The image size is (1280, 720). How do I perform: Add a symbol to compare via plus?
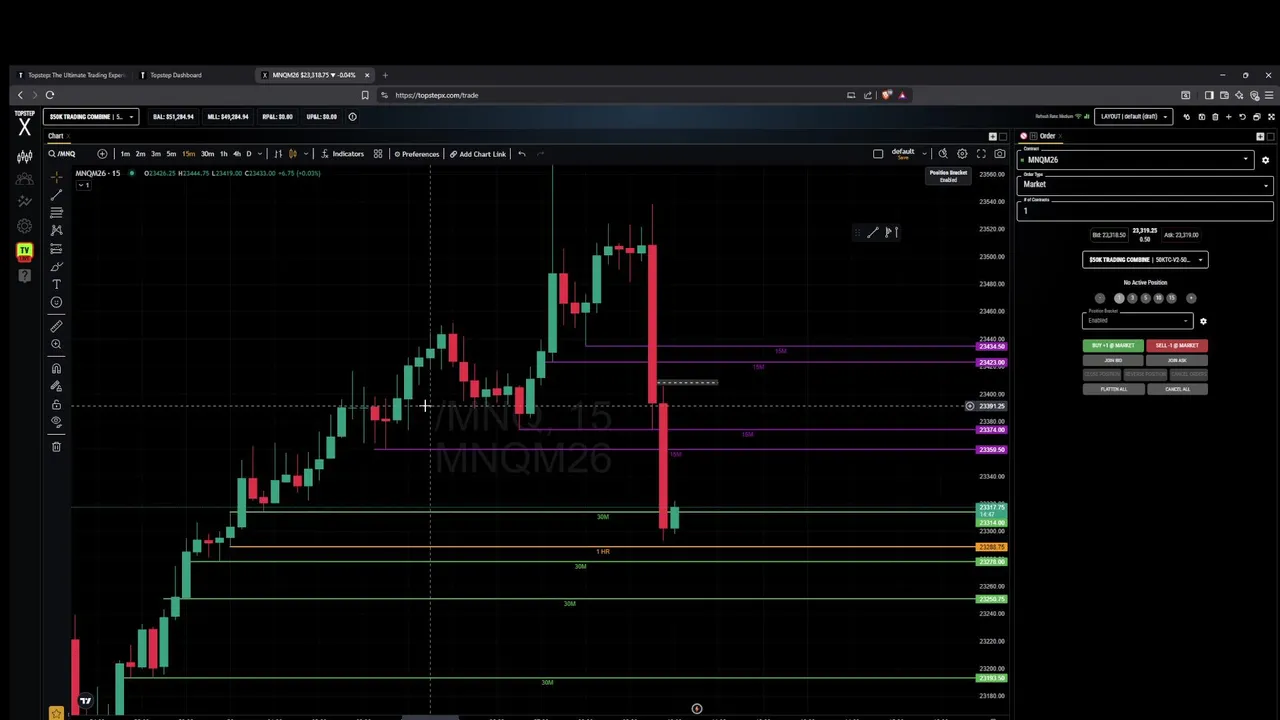point(102,154)
